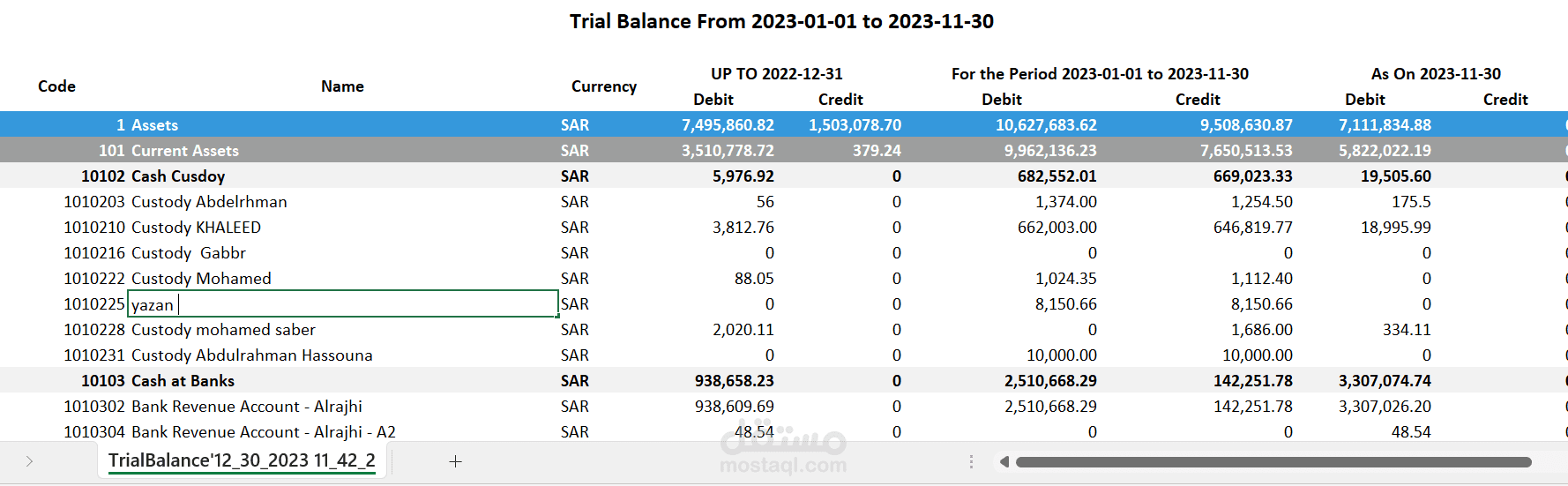Click the 7,495,860.82 Assets debit value

tap(728, 125)
